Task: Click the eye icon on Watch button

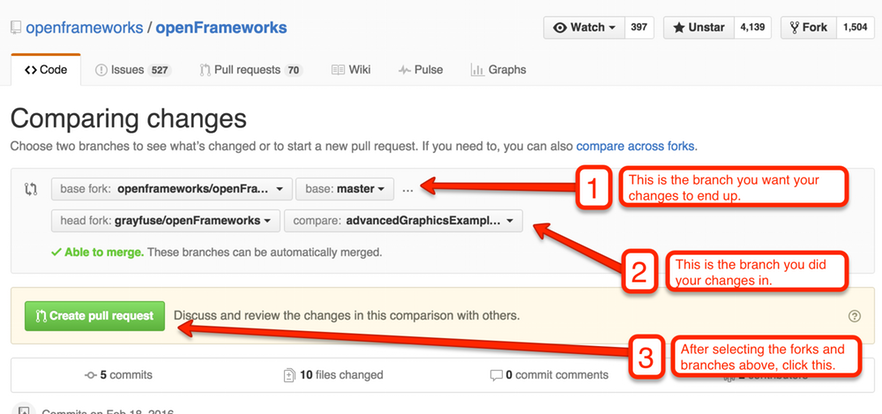Action: click(560, 28)
